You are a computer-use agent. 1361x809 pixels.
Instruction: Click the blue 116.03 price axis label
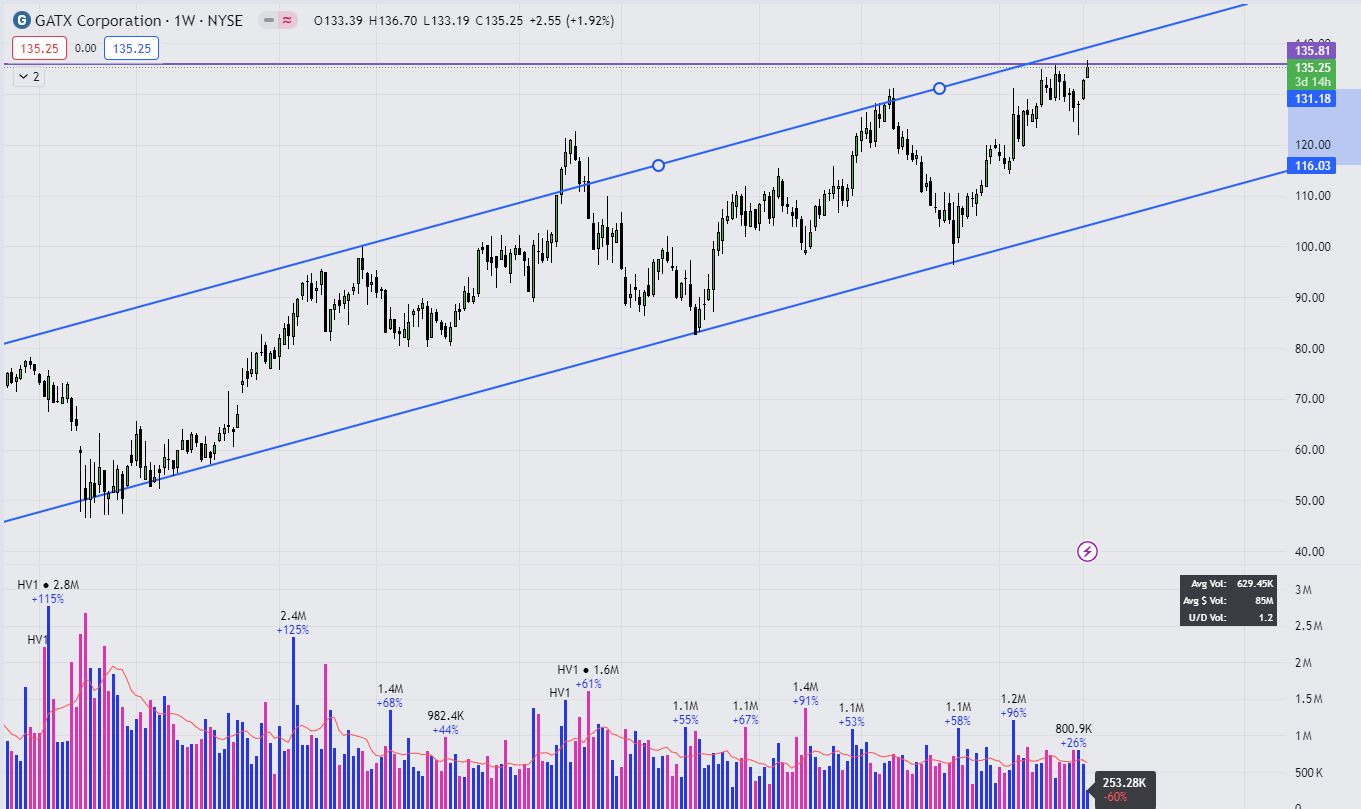point(1311,166)
